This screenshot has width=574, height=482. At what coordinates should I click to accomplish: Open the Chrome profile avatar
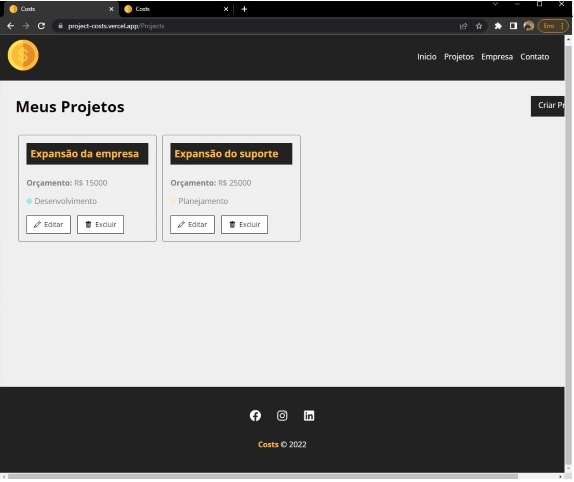(x=528, y=26)
